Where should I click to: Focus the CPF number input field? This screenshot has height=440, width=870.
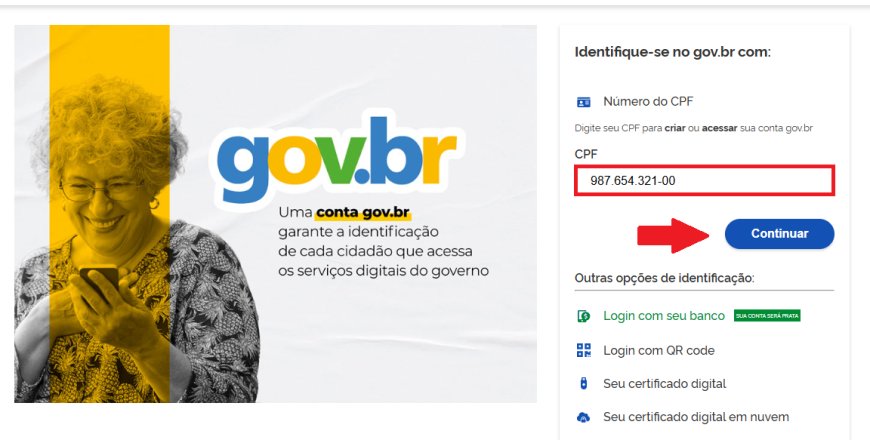pyautogui.click(x=704, y=180)
